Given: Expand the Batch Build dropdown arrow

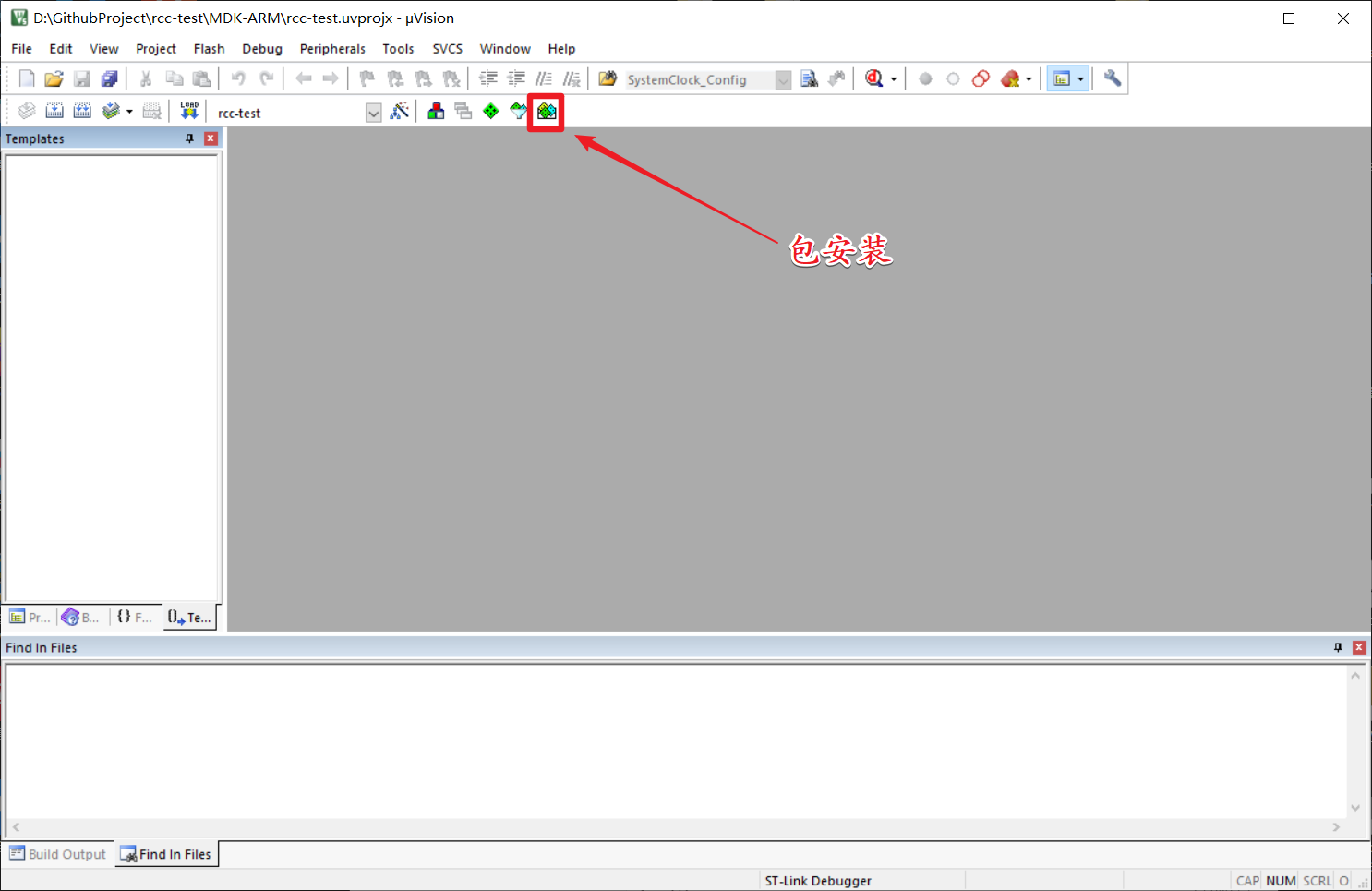Looking at the screenshot, I should pyautogui.click(x=129, y=112).
